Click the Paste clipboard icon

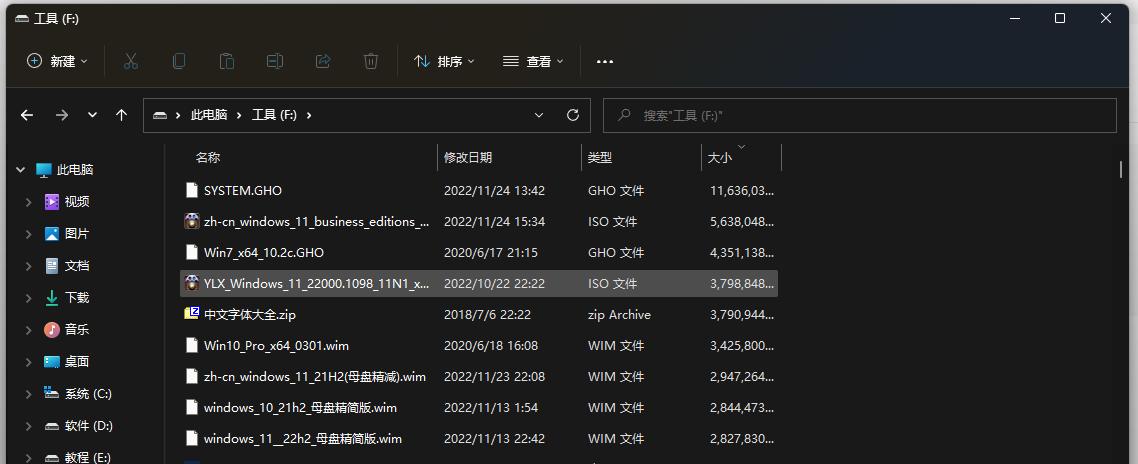(226, 62)
